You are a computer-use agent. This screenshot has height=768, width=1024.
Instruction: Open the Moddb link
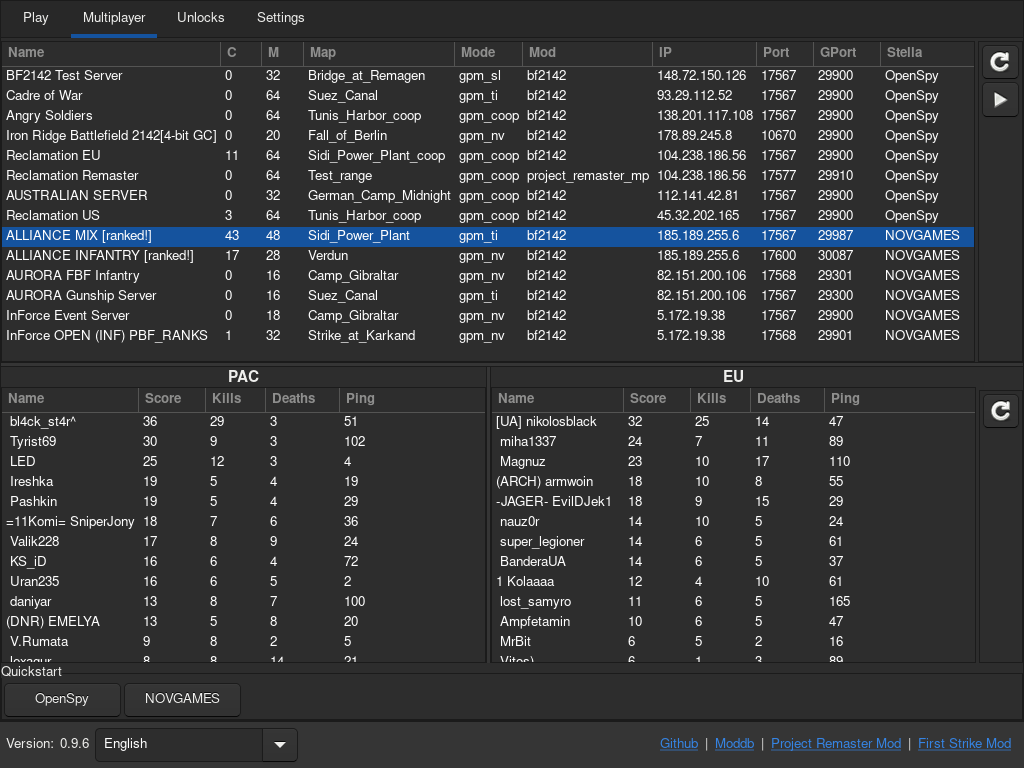pos(734,744)
